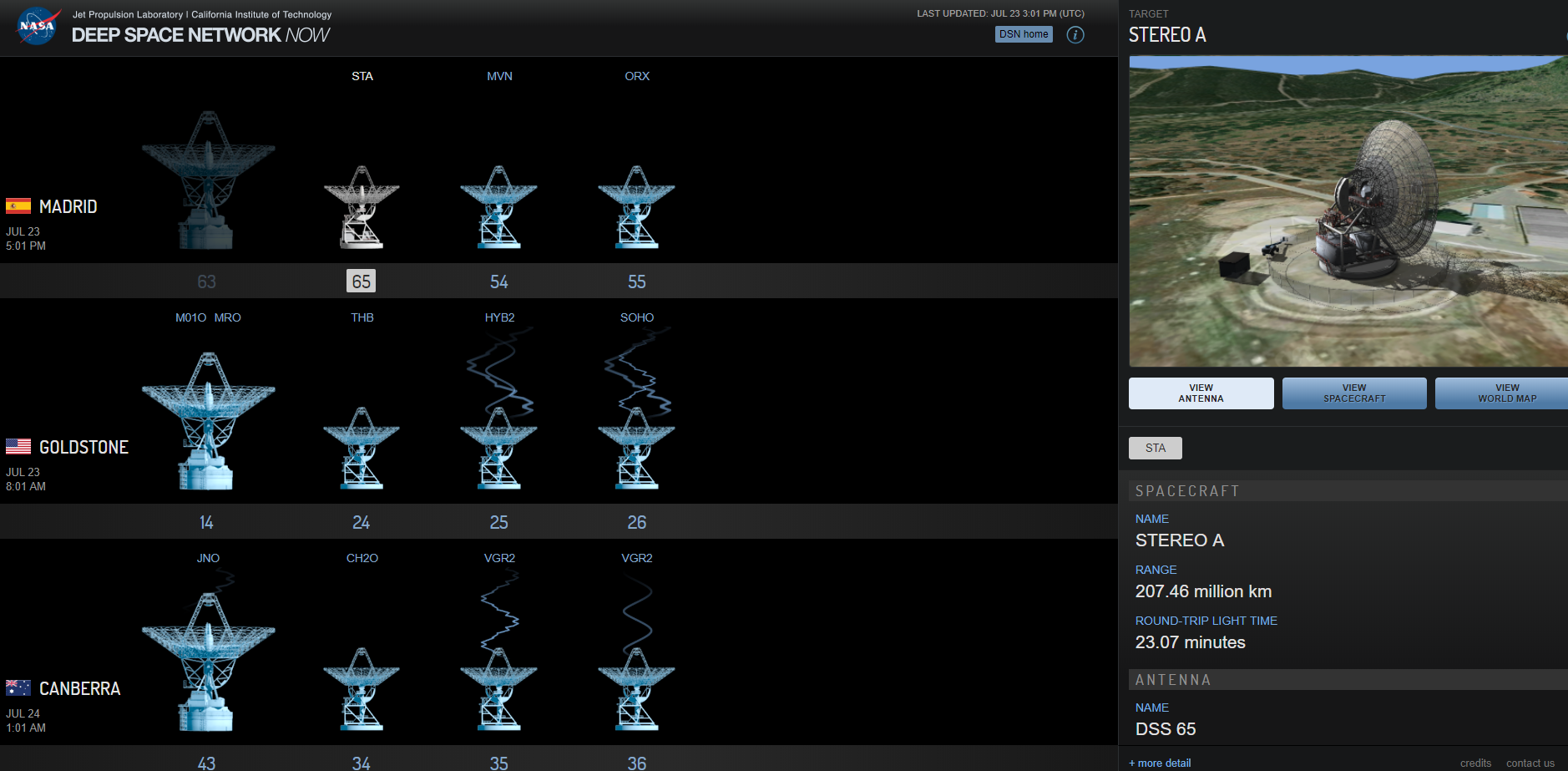Select Canberra antenna dish 35 tracking VGR2
The image size is (1568, 771).
point(499,689)
